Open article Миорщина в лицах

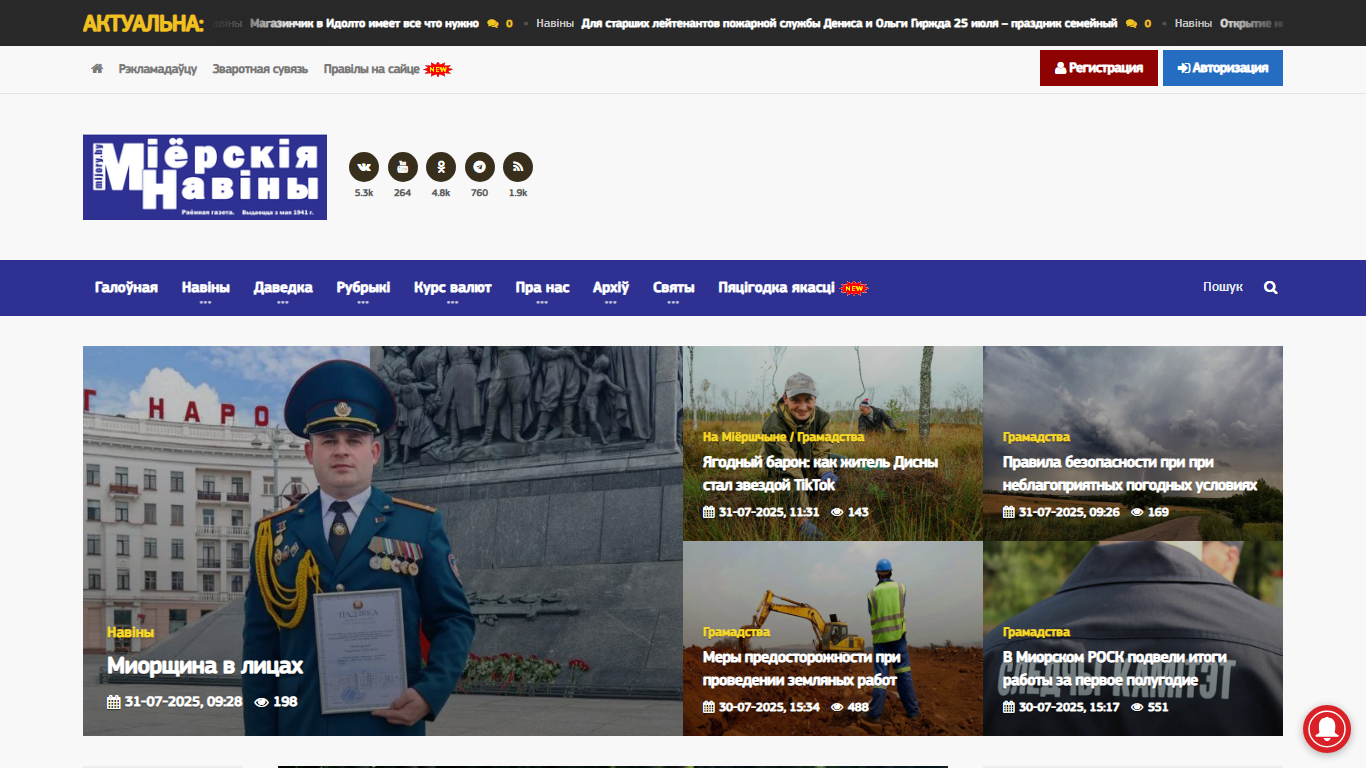pos(205,666)
